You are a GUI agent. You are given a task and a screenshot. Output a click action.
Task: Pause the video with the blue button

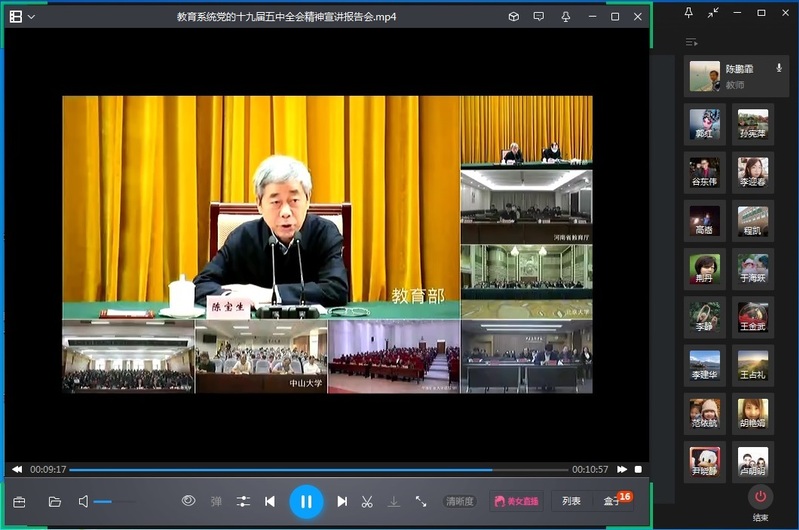pos(306,501)
